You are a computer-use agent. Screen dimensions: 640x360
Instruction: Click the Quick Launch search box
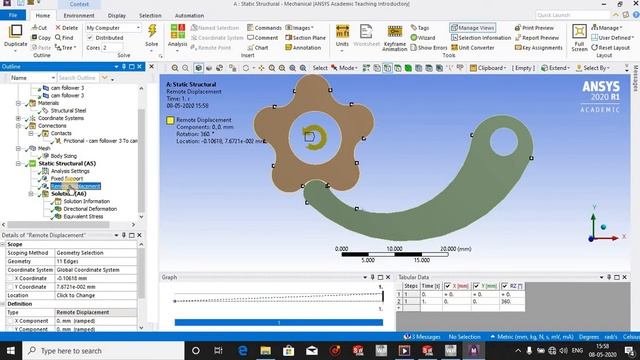point(572,15)
